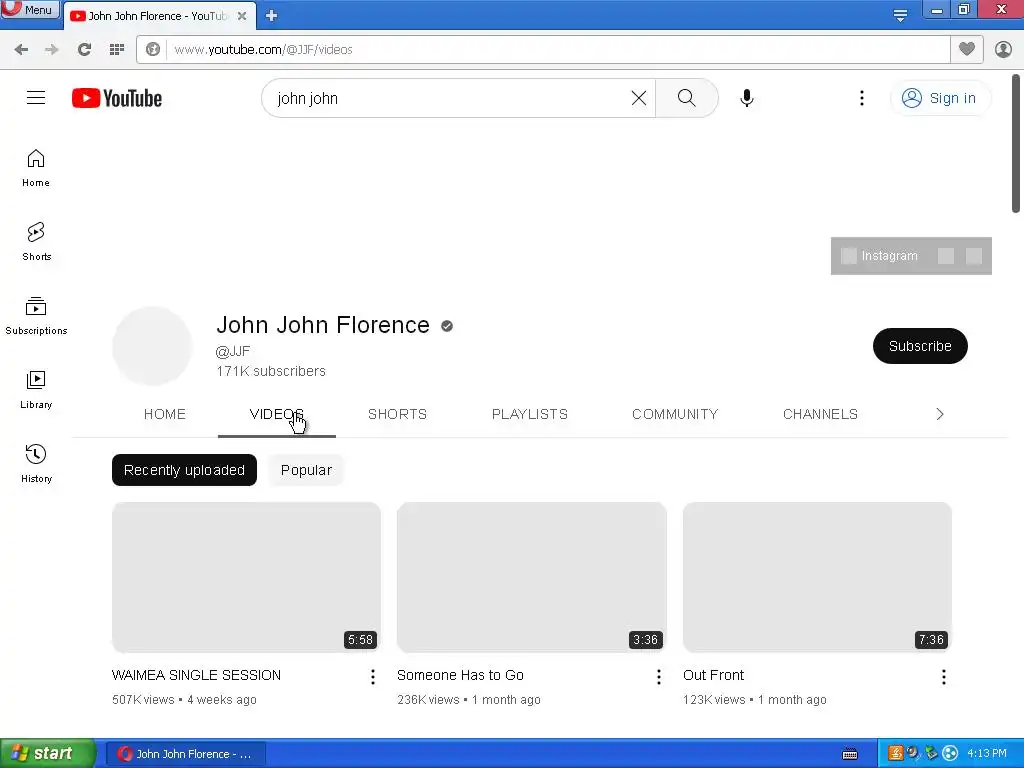Open Out Front video title
This screenshot has height=768, width=1024.
point(713,675)
